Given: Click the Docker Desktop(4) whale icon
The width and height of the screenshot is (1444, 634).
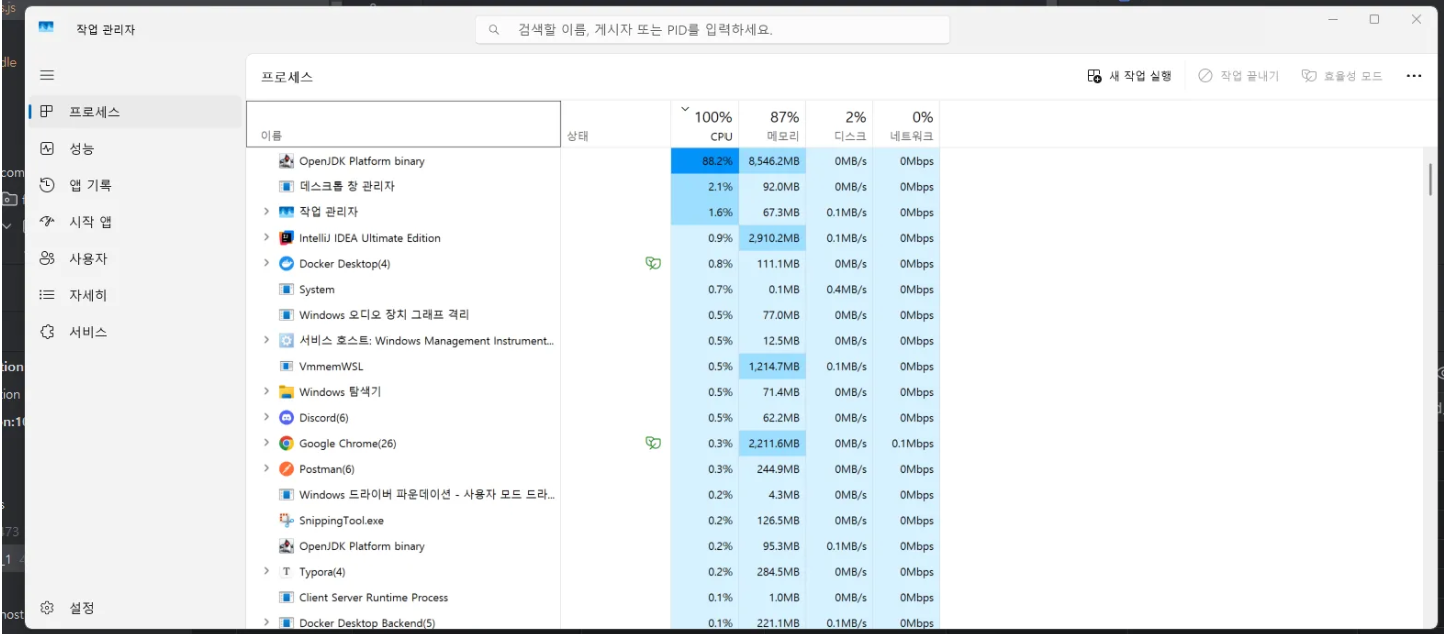Looking at the screenshot, I should click(286, 264).
